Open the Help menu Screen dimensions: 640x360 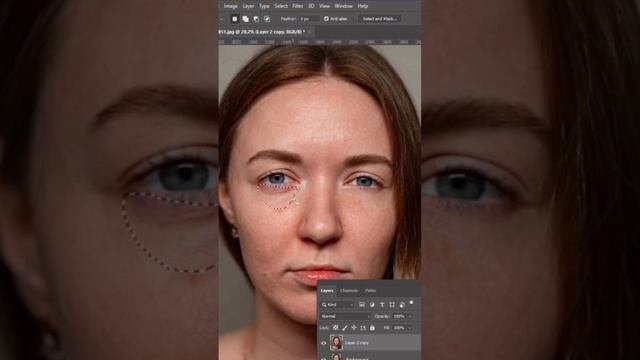pyautogui.click(x=362, y=6)
